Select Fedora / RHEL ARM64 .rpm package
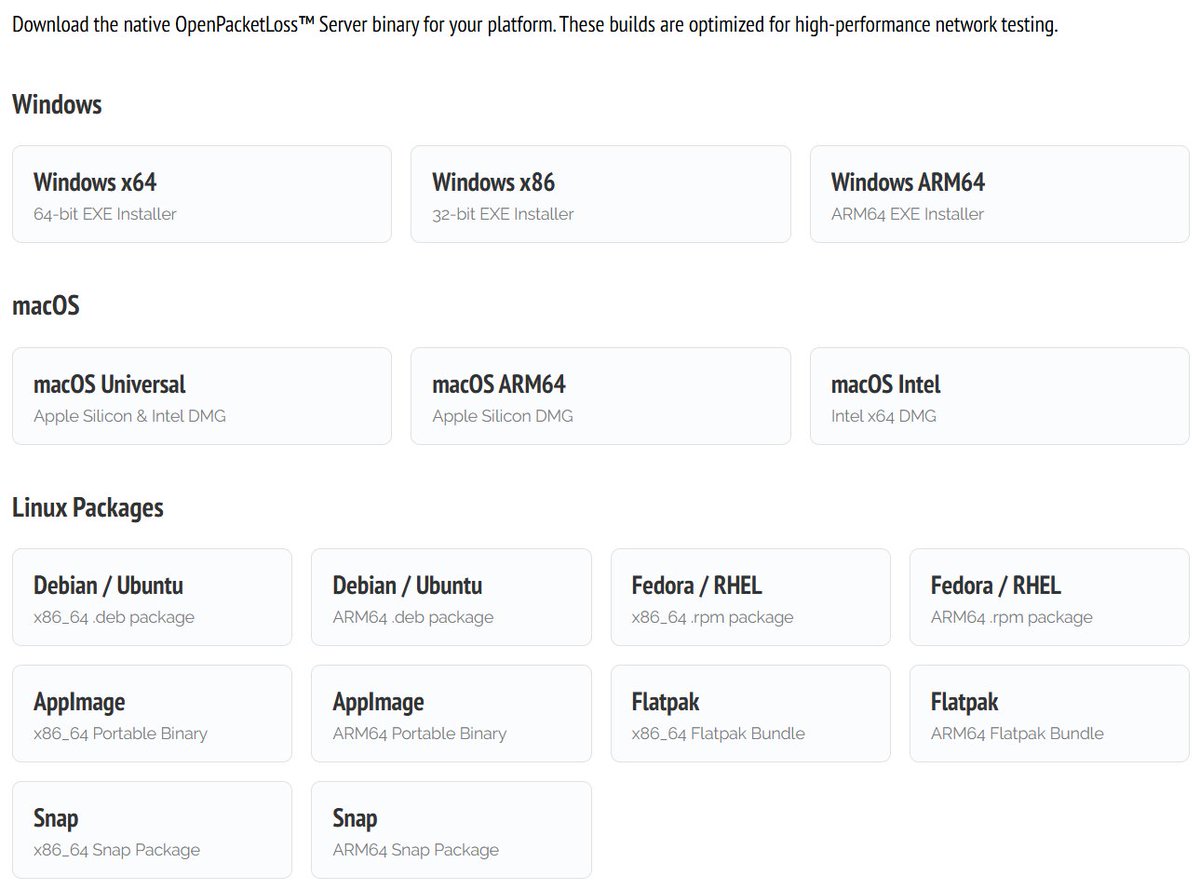This screenshot has height=889, width=1200. (1049, 597)
